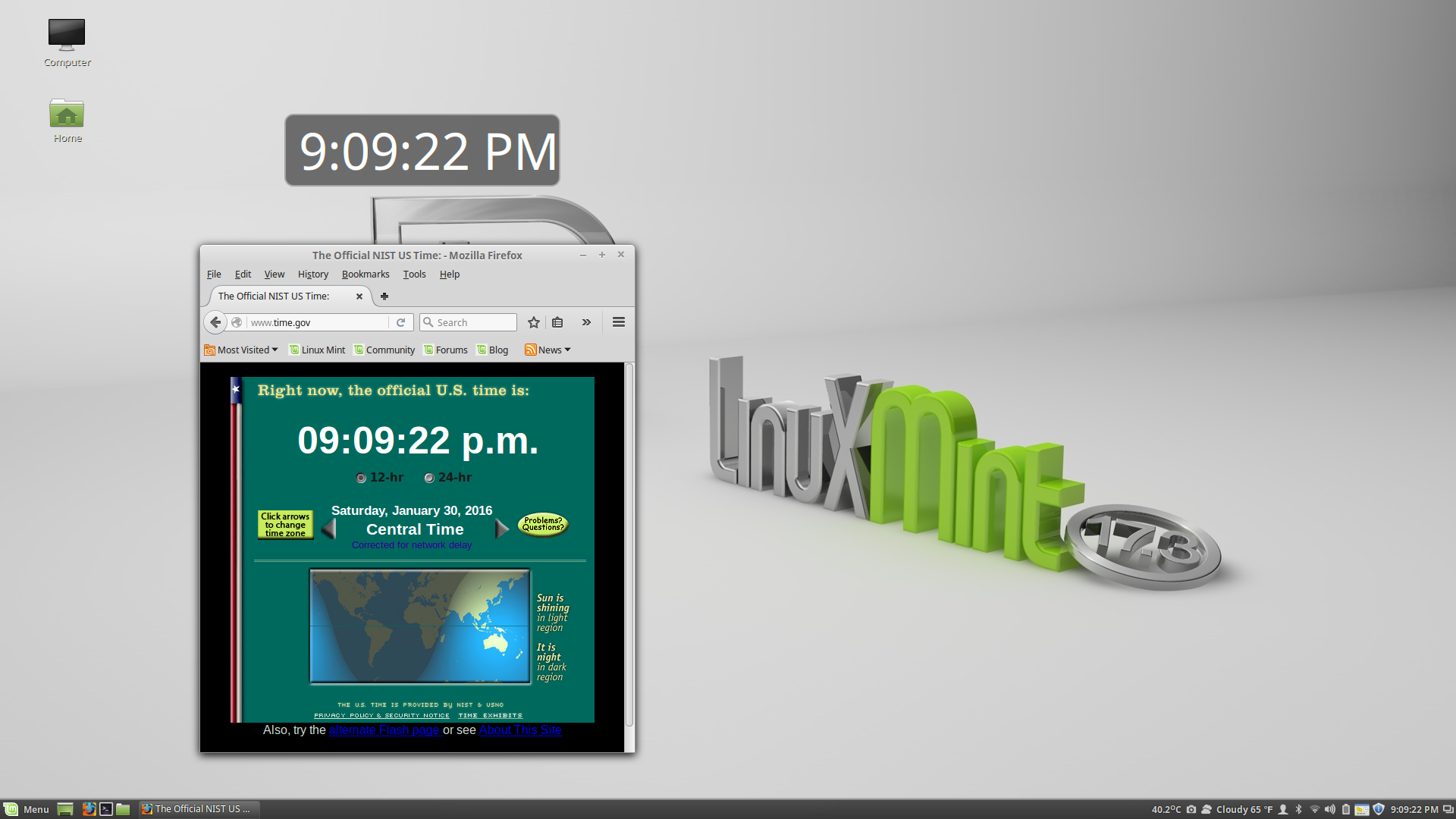Open sound volume tray icon
The width and height of the screenshot is (1456, 819).
1330,809
